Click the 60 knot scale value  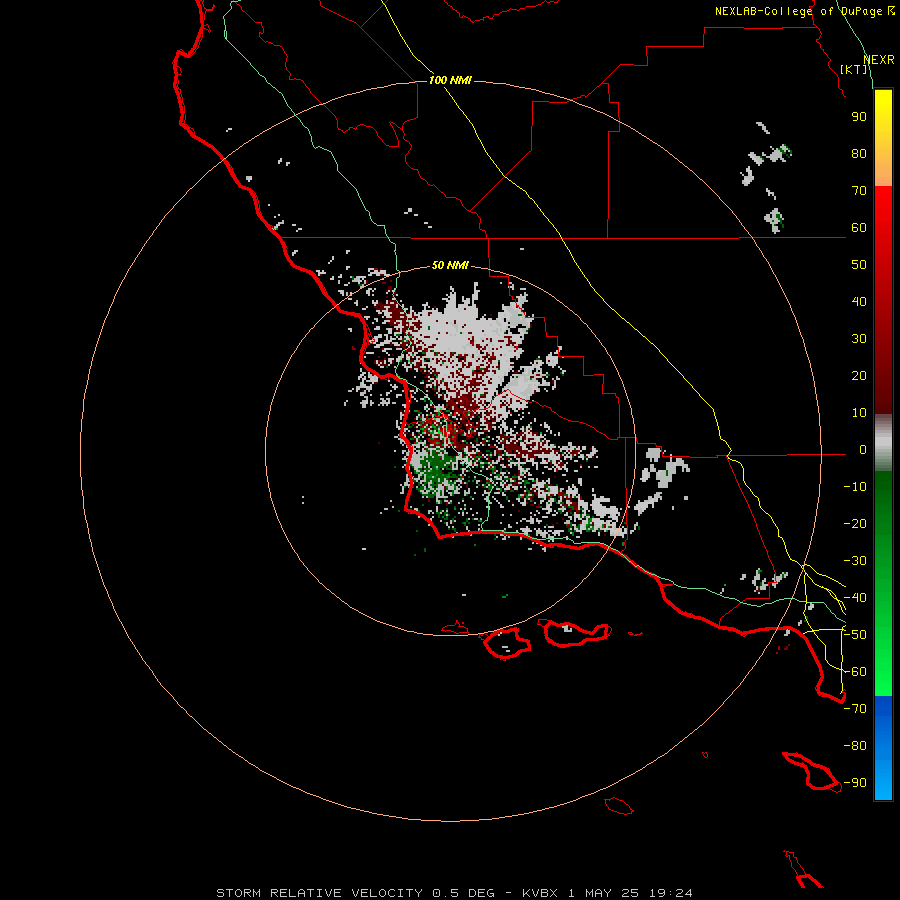[859, 228]
